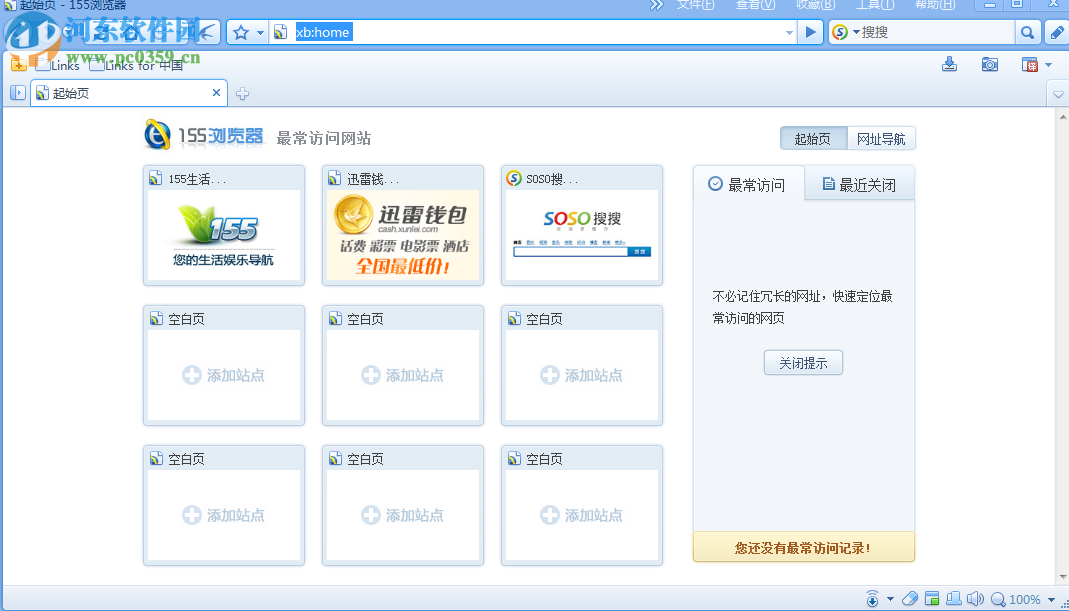Screen dimensions: 1069x611
Task: Expand the arrow next to the translate icon
Action: (1049, 65)
